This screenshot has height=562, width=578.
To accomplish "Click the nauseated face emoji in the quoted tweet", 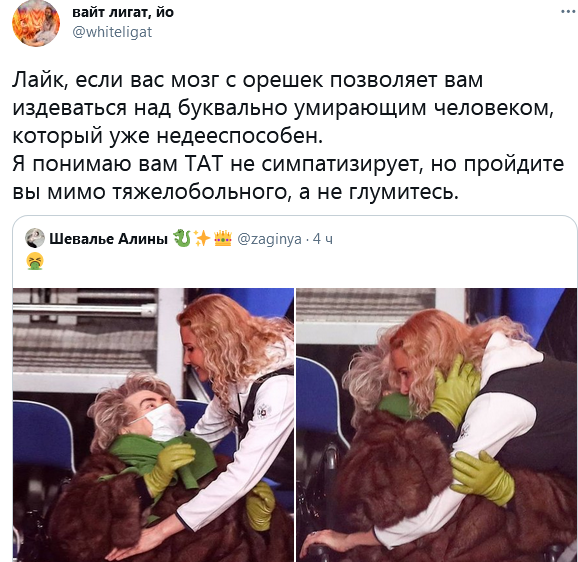I will point(35,261).
